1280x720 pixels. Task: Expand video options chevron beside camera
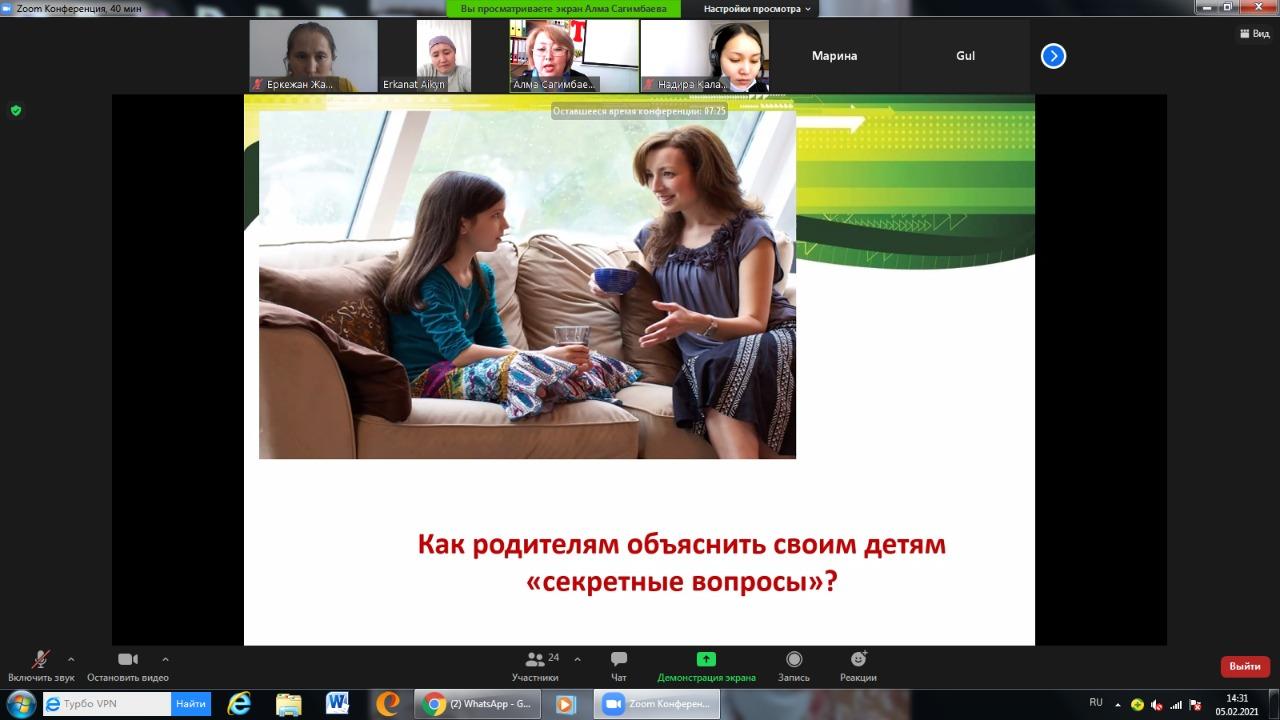tap(165, 659)
